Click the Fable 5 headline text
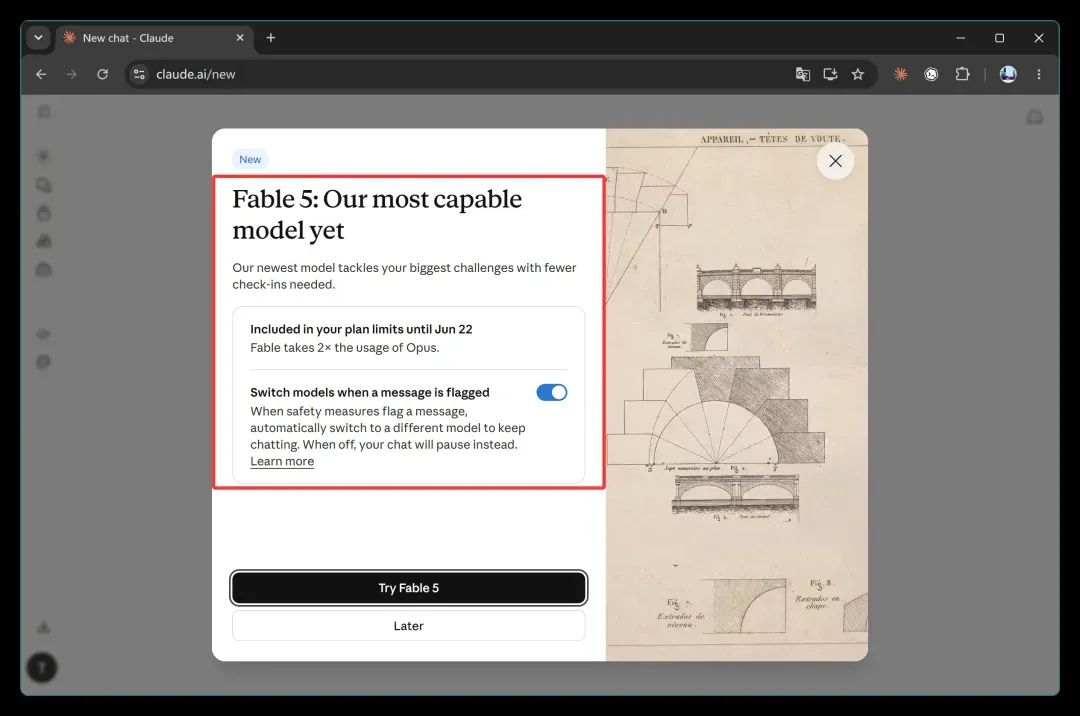The image size is (1080, 716). pos(377,214)
